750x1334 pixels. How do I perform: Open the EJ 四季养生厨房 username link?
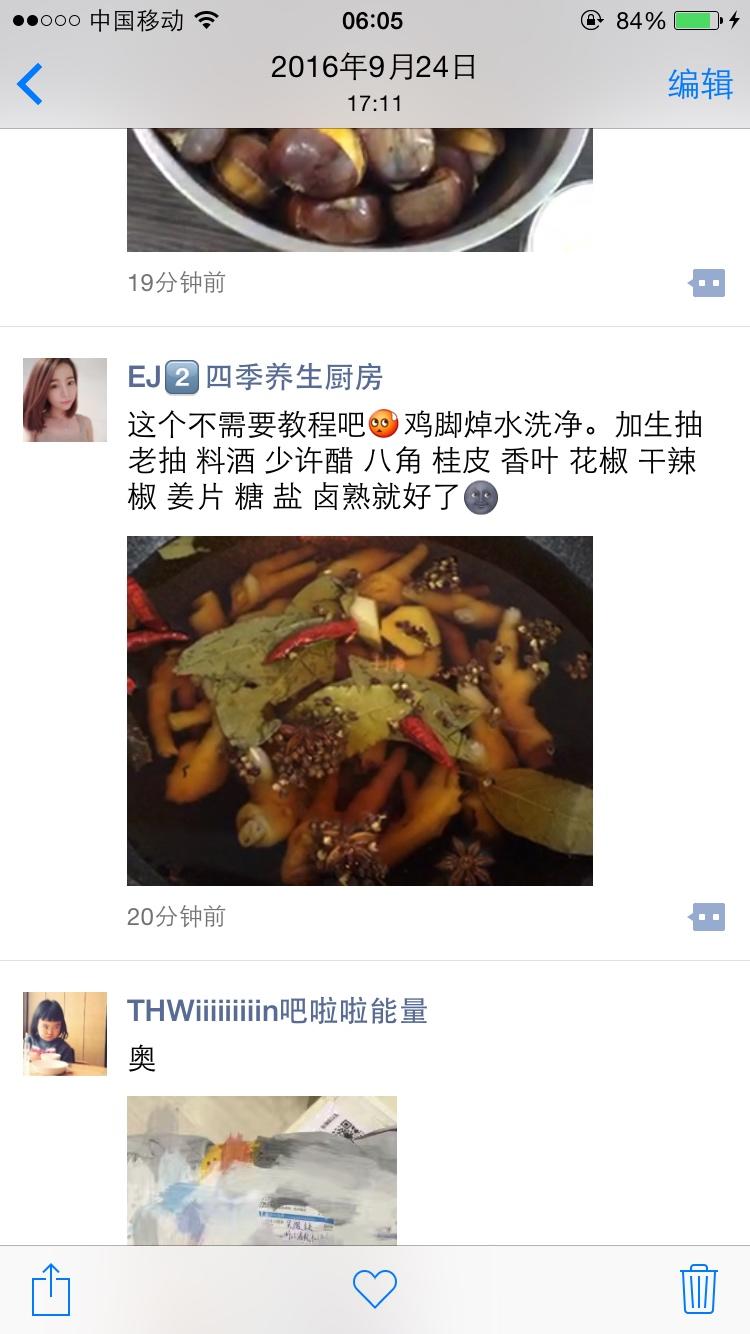coord(255,377)
